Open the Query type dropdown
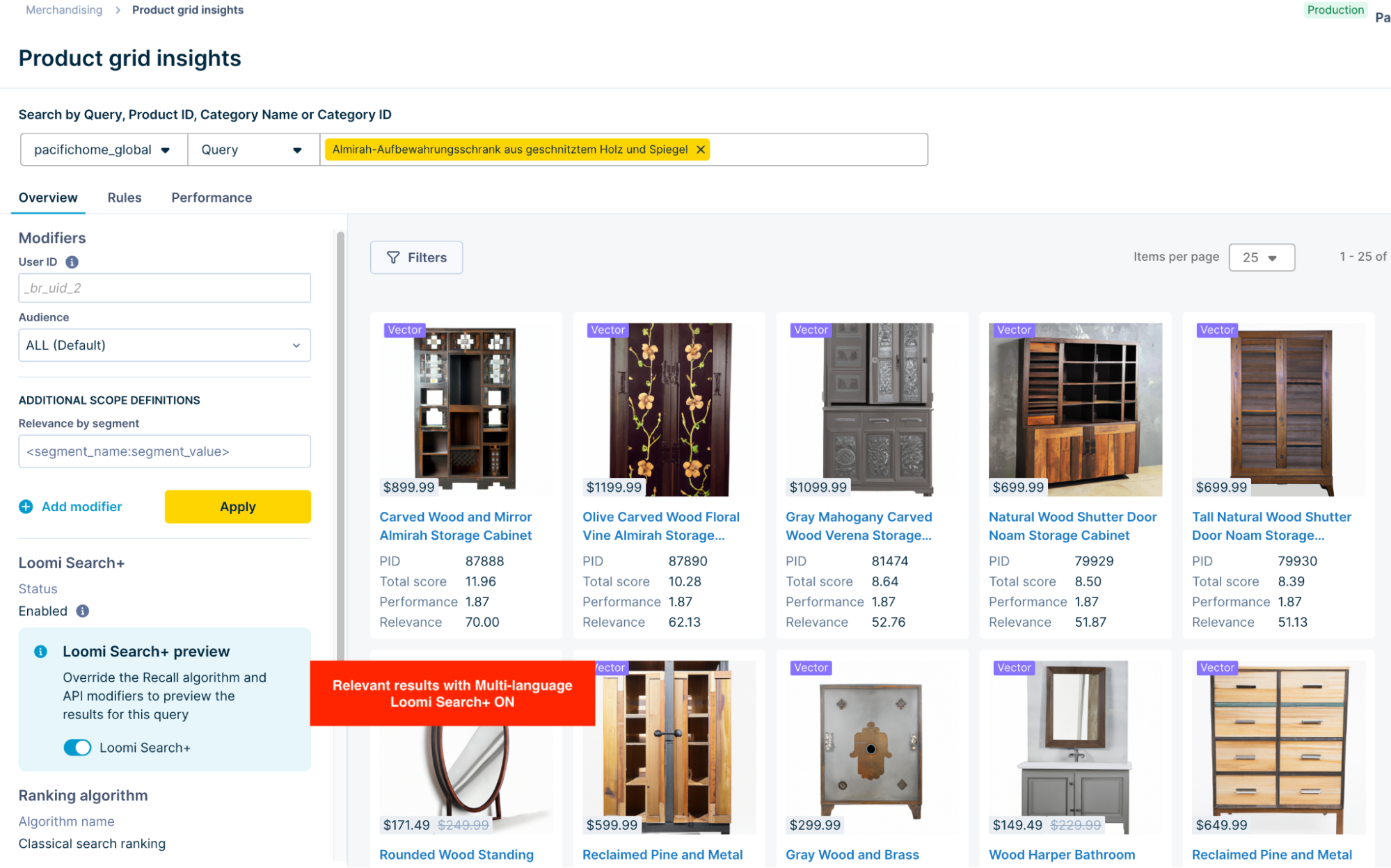 pos(253,150)
